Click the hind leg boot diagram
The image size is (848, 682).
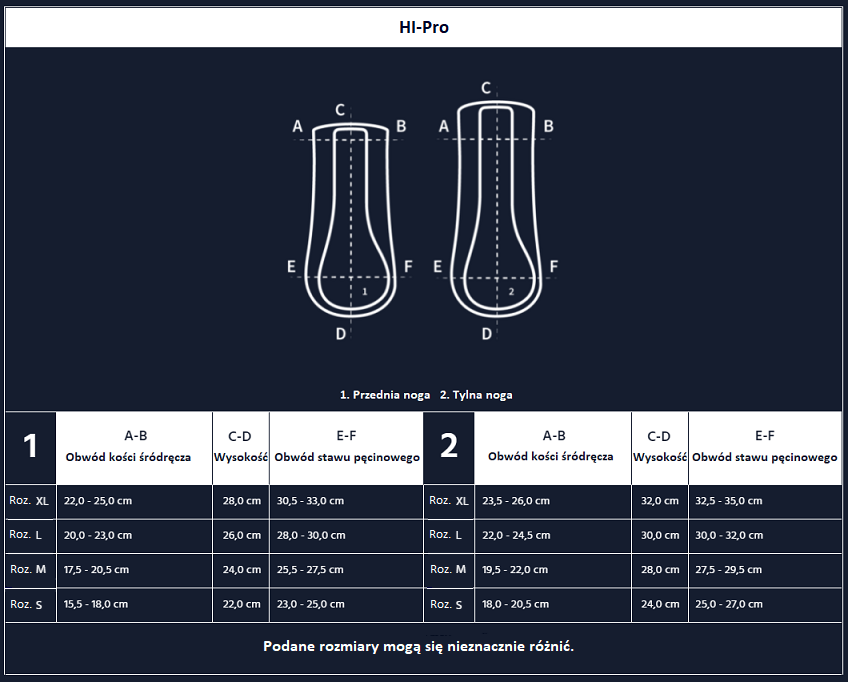coord(497,210)
